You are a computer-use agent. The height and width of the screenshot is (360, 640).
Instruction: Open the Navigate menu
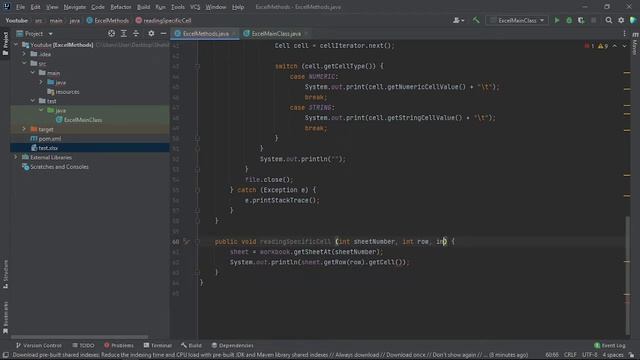click(x=74, y=7)
